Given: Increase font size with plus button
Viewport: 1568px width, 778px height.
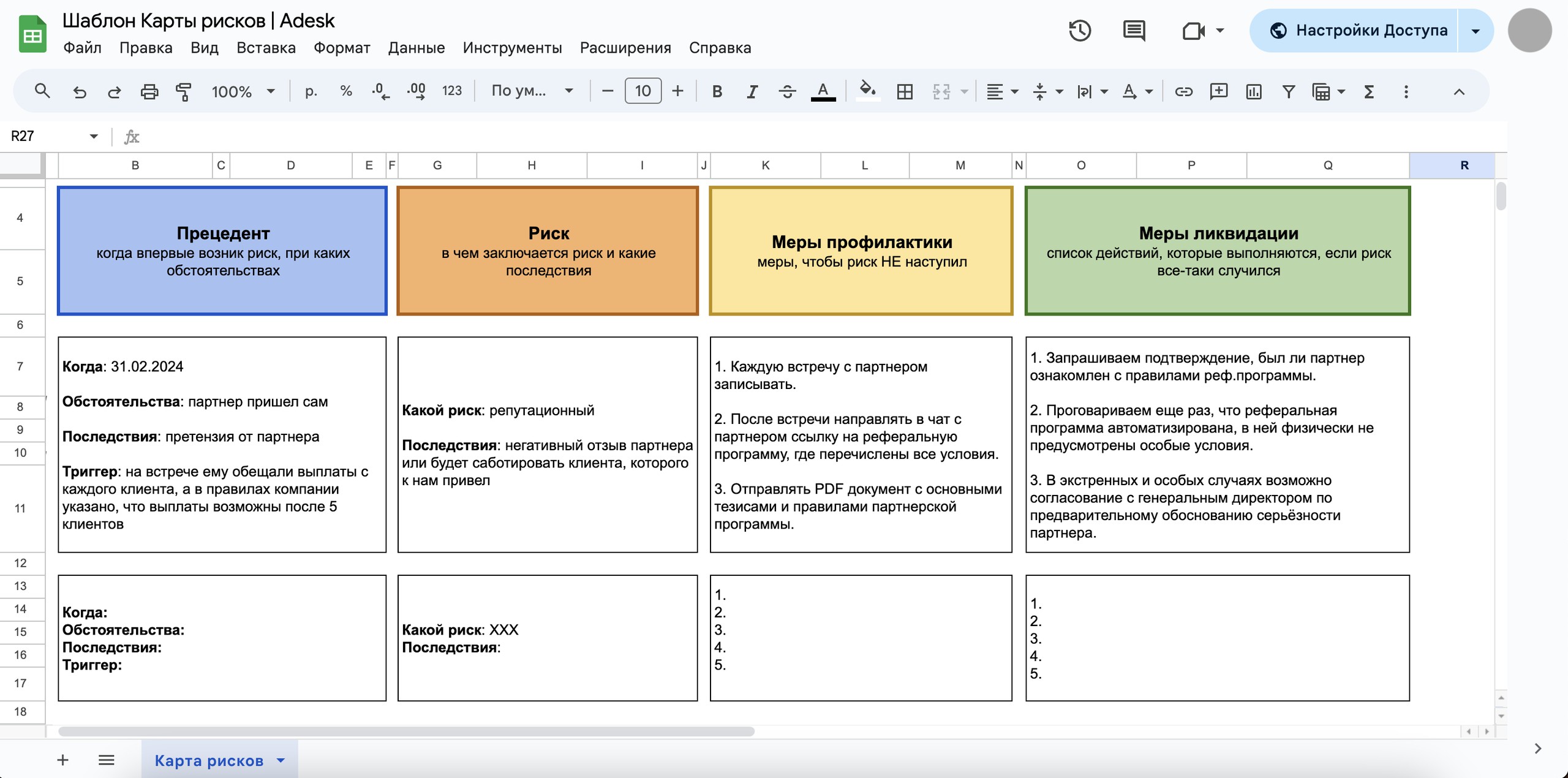Looking at the screenshot, I should [x=677, y=91].
